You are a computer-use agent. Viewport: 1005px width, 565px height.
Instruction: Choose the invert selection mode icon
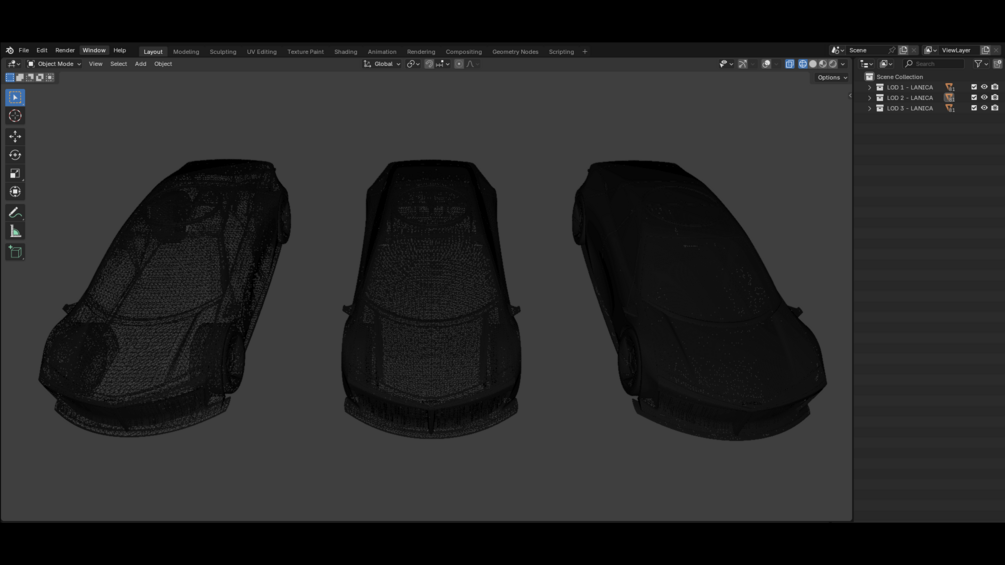pyautogui.click(x=40, y=78)
